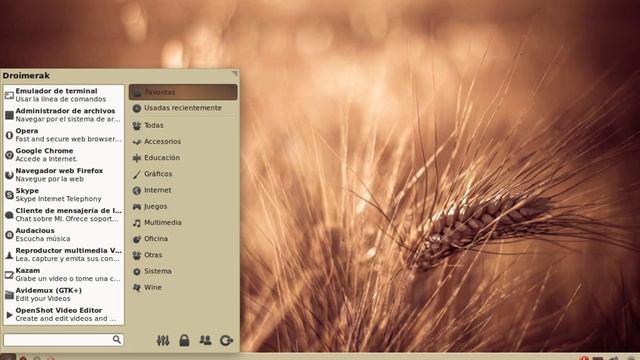Open Cliente de mensajería icon

(9, 215)
